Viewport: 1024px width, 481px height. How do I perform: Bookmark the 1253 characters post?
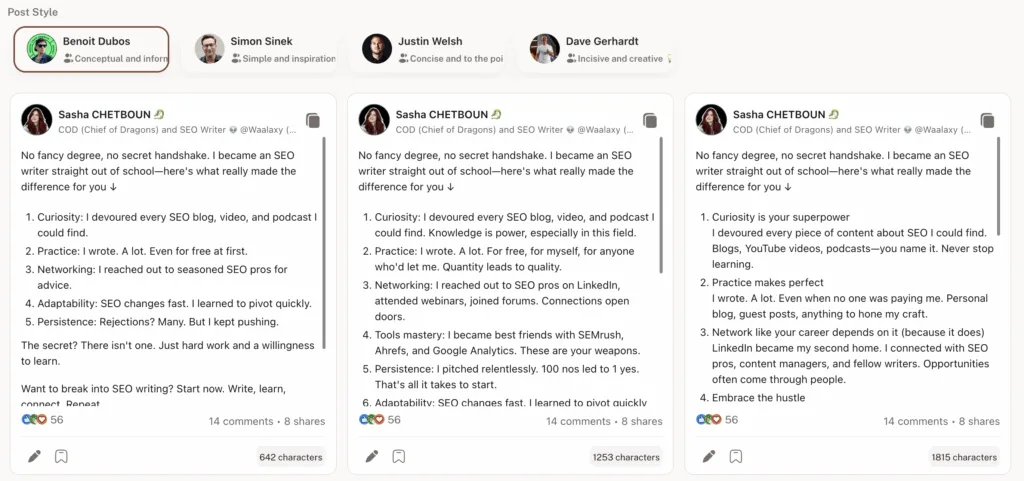tap(398, 456)
